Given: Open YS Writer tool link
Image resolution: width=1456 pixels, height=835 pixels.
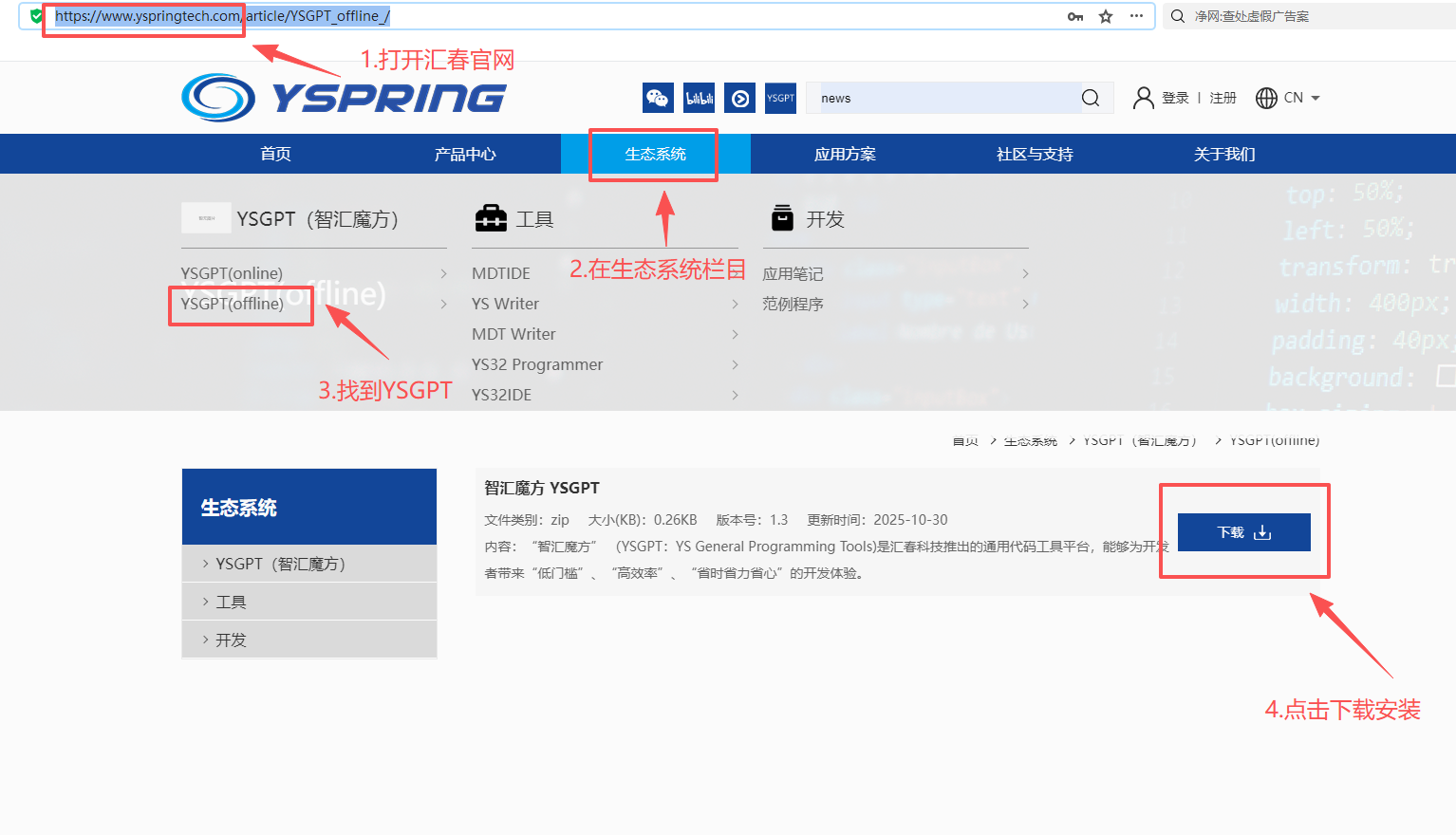Looking at the screenshot, I should pyautogui.click(x=505, y=304).
